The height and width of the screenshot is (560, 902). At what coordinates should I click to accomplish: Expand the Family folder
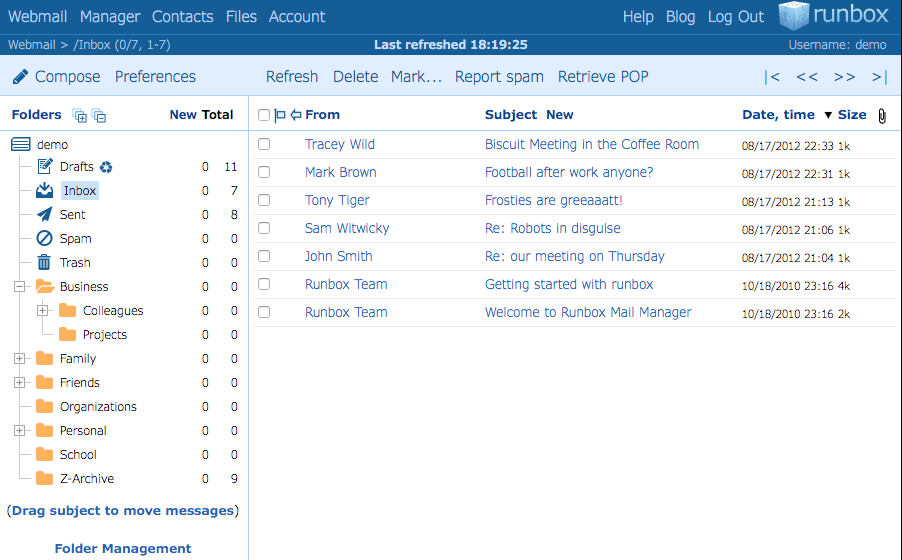pos(19,358)
